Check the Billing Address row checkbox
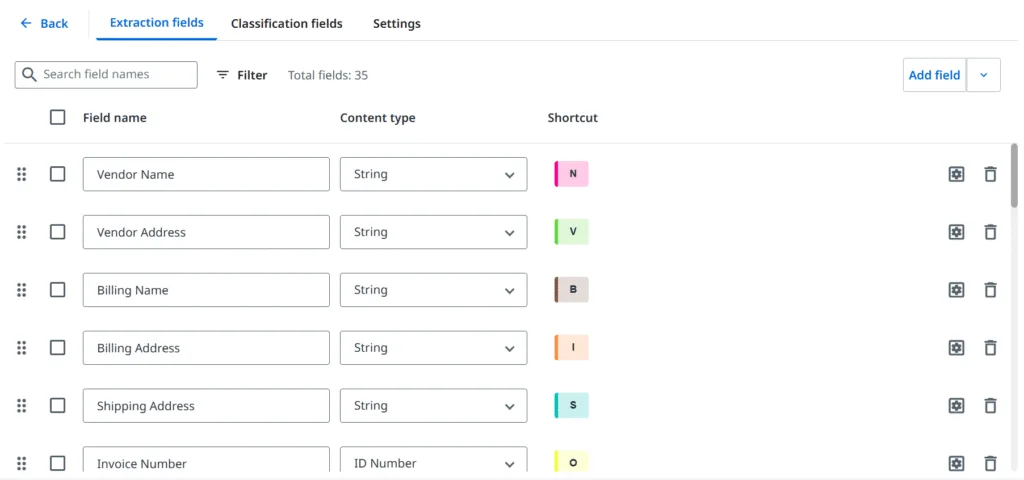The height and width of the screenshot is (480, 1024). point(57,347)
